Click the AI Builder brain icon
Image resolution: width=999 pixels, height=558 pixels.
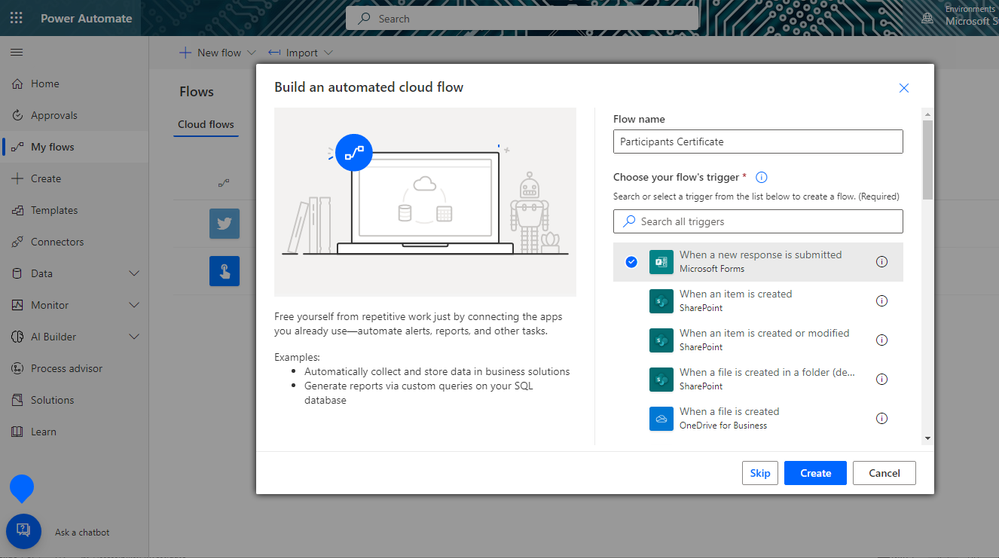pos(17,336)
